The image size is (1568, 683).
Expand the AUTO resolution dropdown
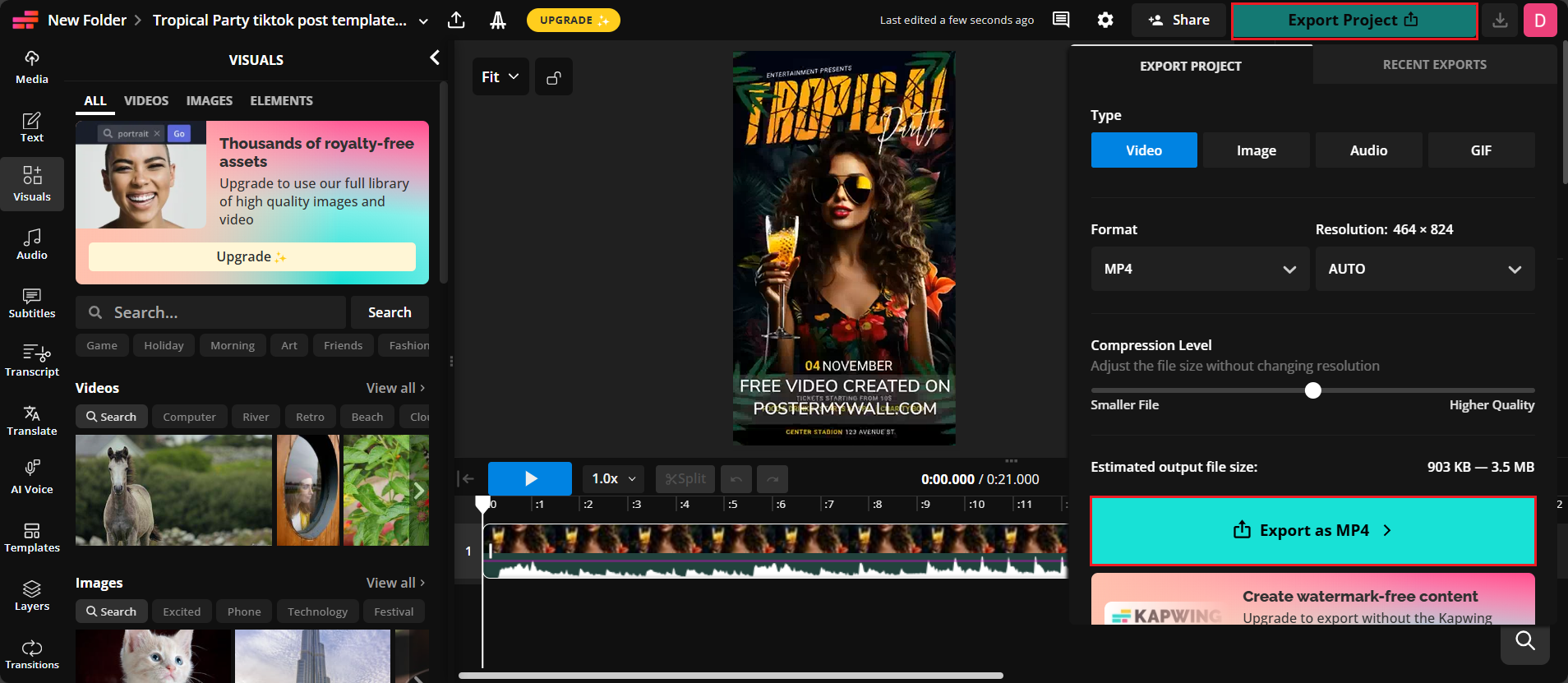coord(1424,270)
